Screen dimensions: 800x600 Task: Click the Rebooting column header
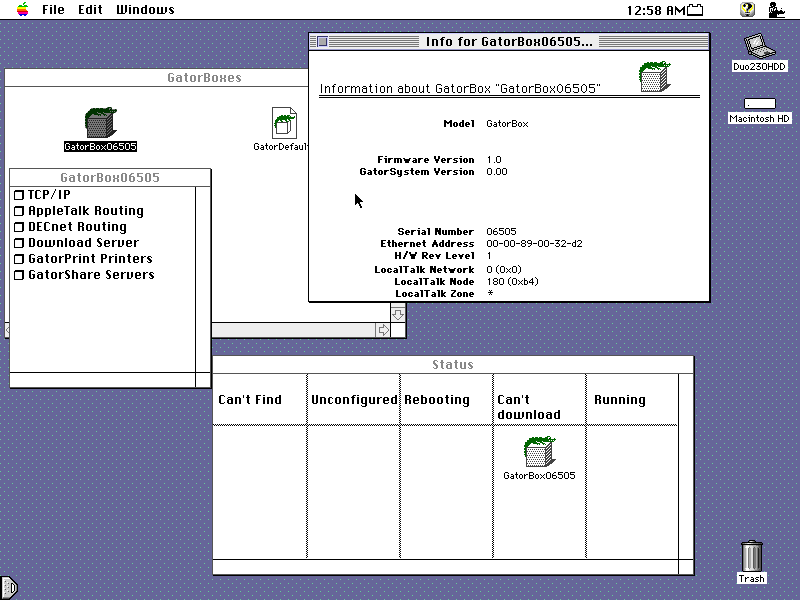pos(437,399)
